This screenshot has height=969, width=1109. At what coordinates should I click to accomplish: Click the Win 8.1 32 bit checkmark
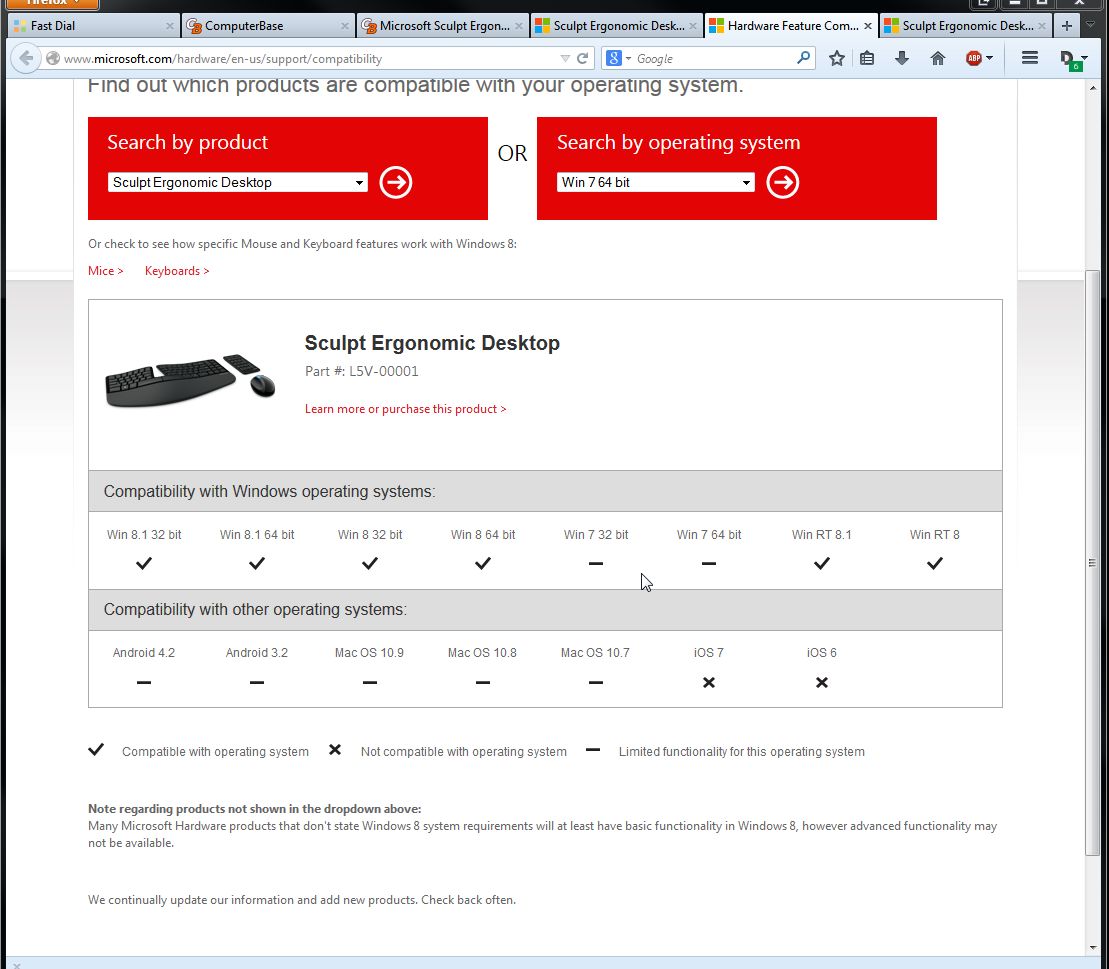[x=144, y=564]
